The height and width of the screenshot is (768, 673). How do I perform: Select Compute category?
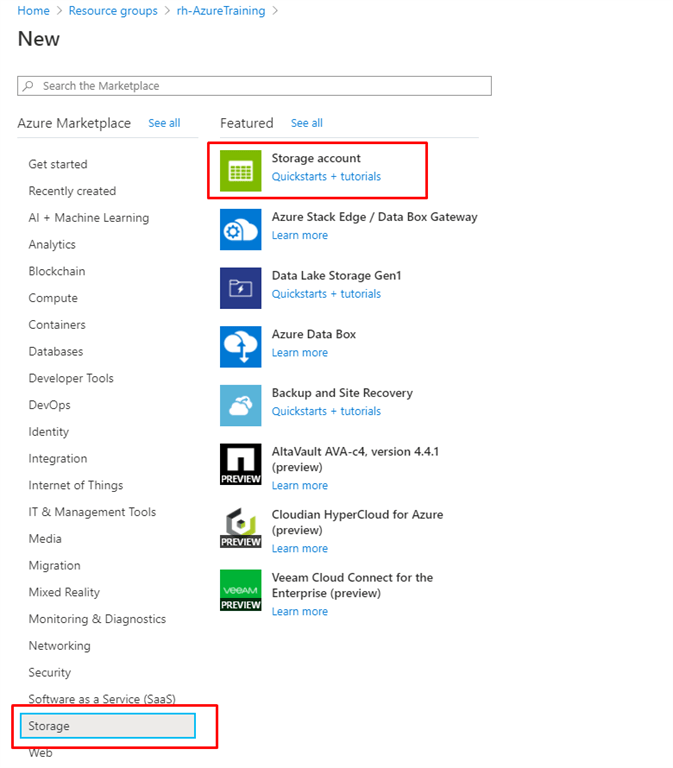(53, 298)
